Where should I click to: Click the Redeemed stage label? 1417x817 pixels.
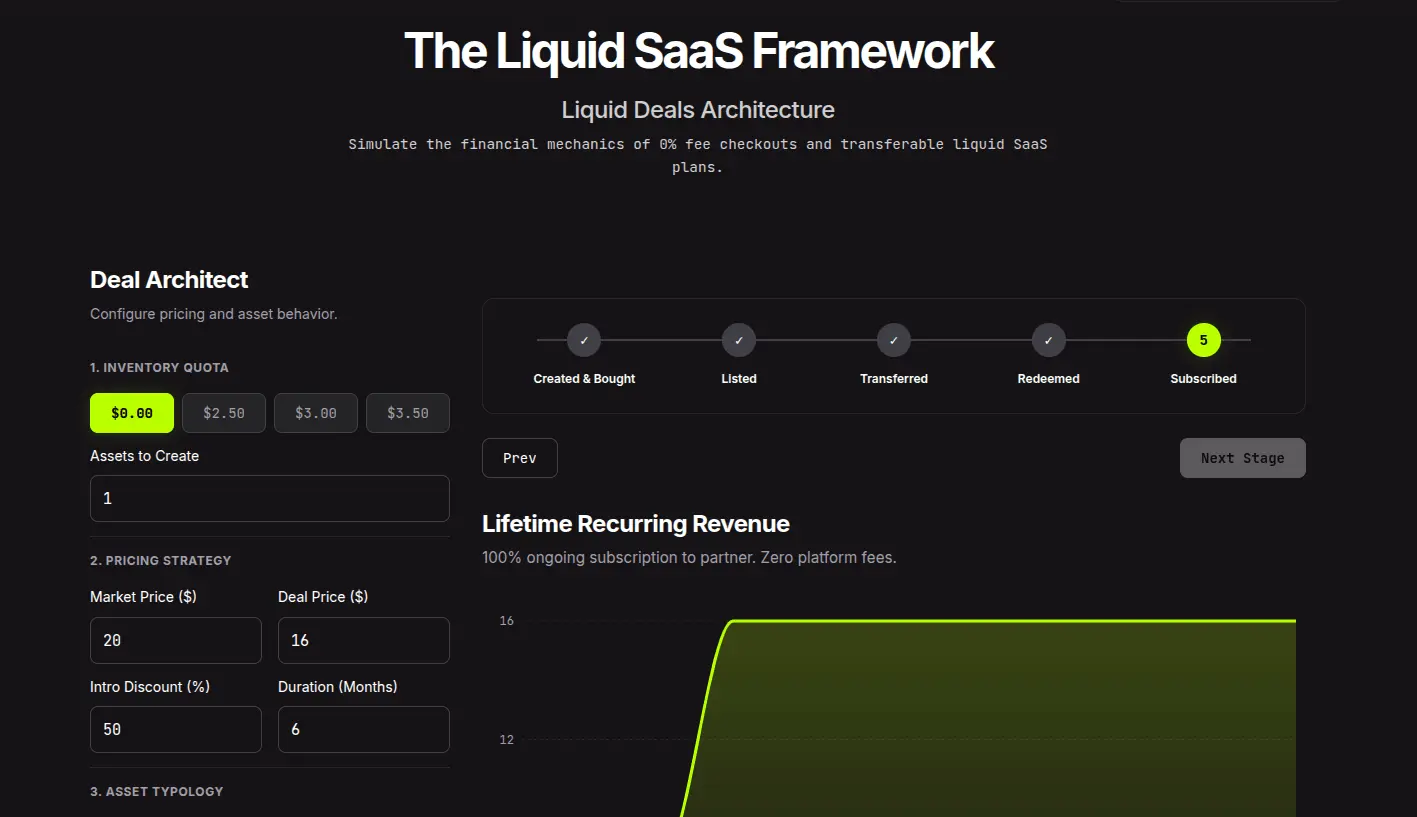click(x=1049, y=379)
